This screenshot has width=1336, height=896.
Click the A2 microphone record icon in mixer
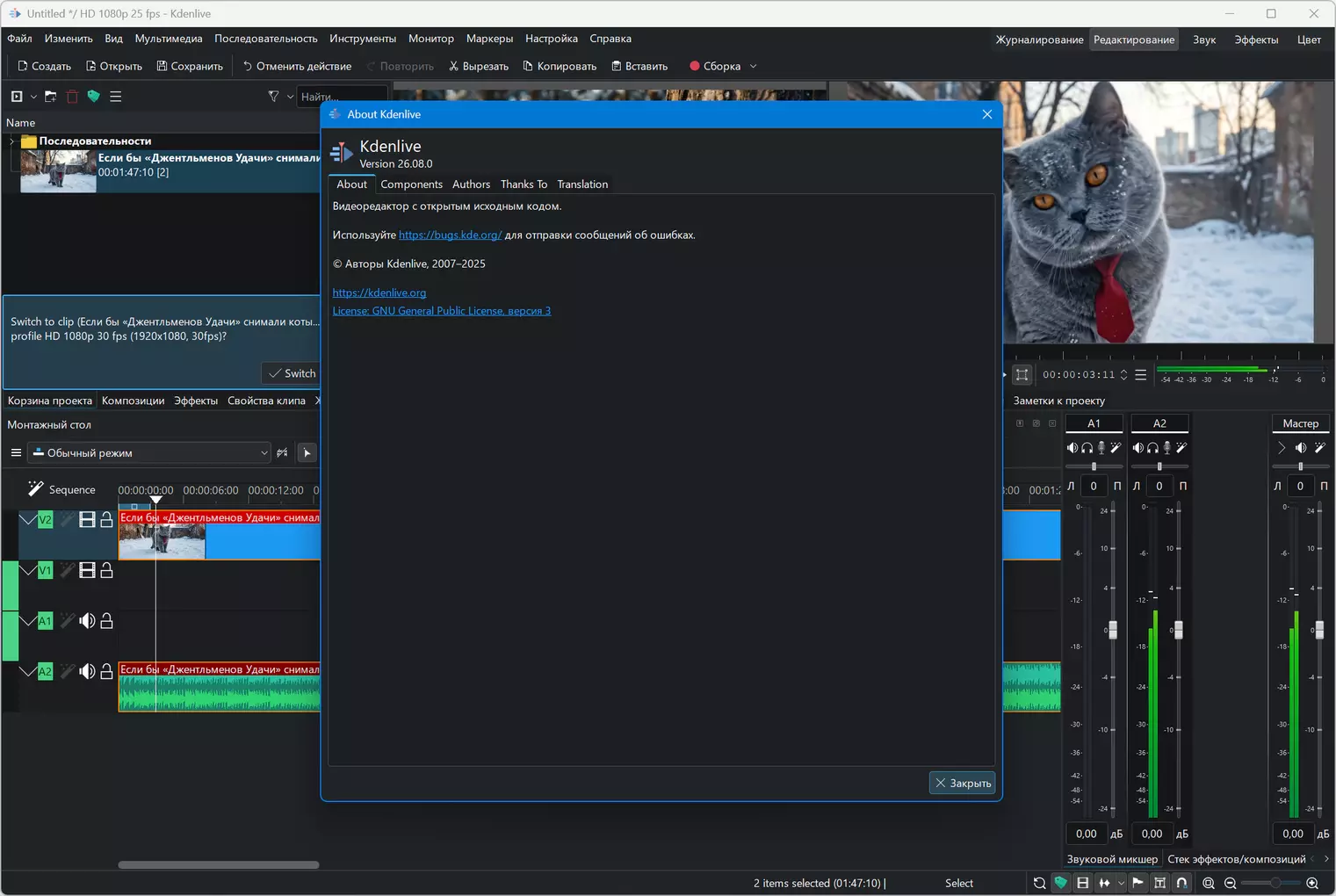click(1166, 448)
